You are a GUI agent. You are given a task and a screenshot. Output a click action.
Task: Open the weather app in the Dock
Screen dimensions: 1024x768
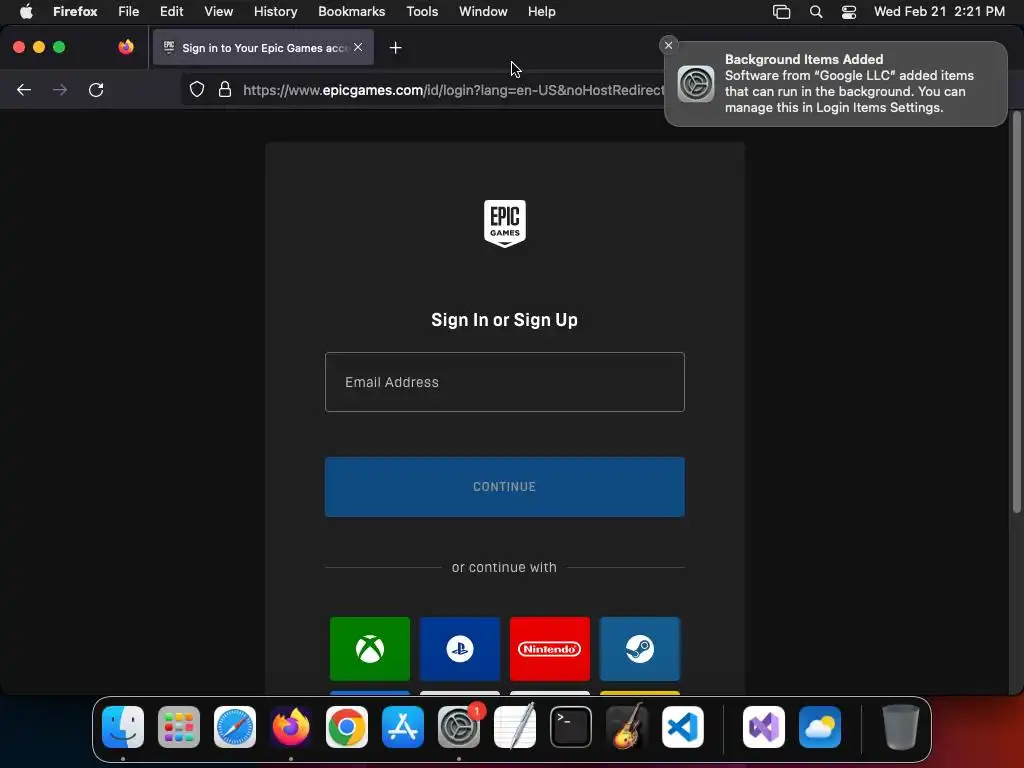click(820, 727)
